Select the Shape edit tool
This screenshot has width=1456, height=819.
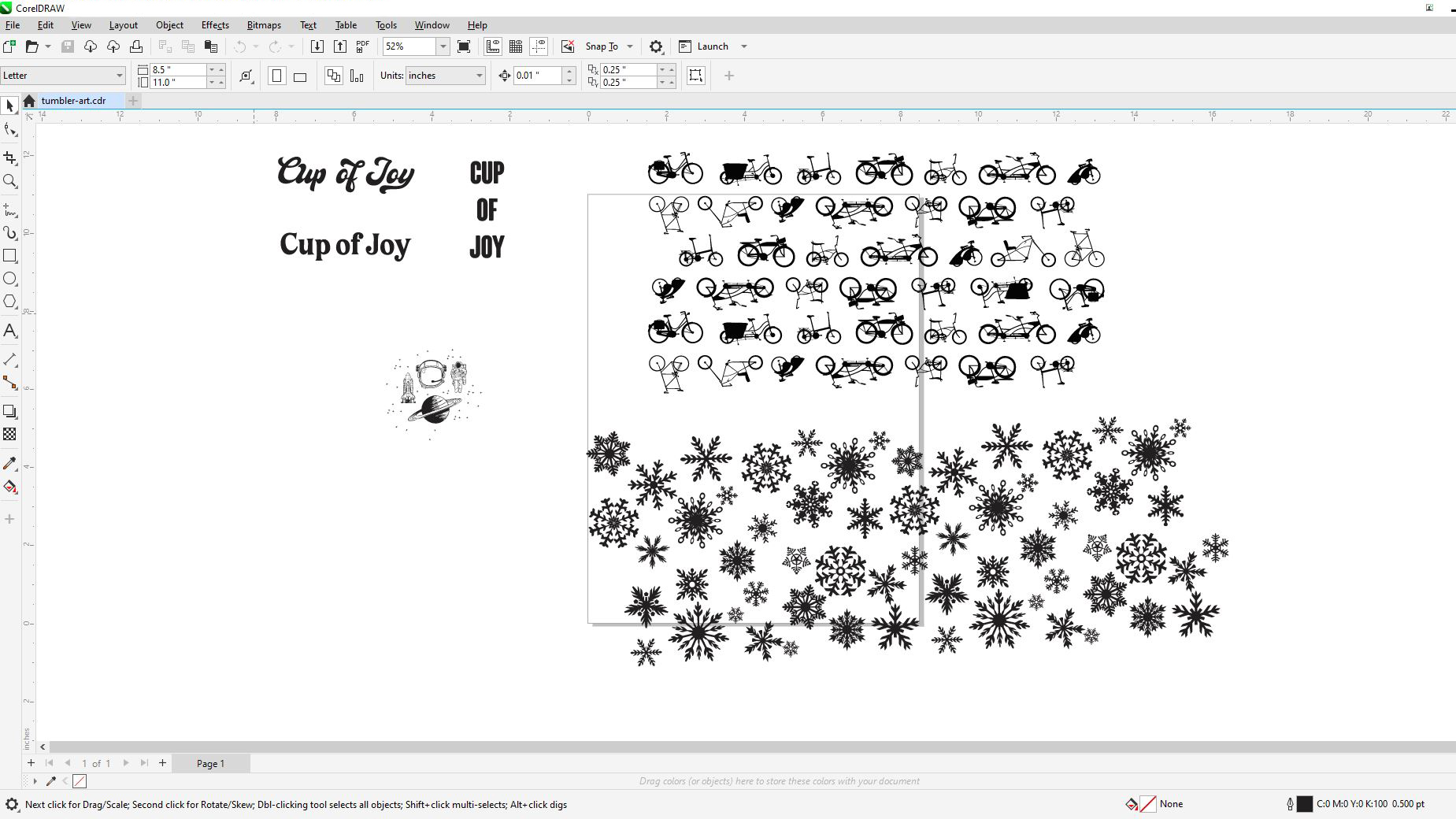(x=10, y=130)
